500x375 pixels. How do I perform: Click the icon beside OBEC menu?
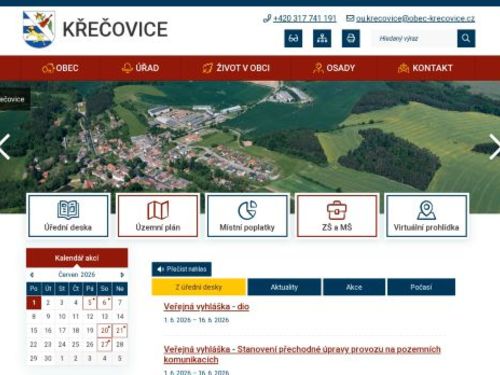[x=48, y=68]
